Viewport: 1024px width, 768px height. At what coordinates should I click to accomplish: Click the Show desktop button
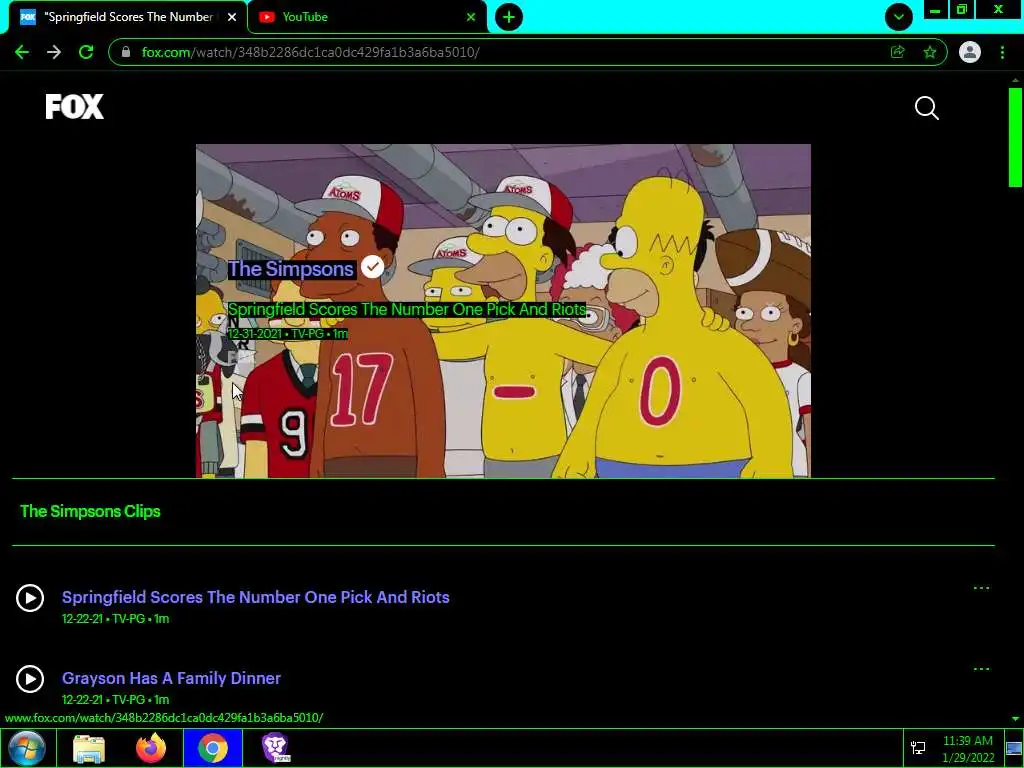(1014, 748)
